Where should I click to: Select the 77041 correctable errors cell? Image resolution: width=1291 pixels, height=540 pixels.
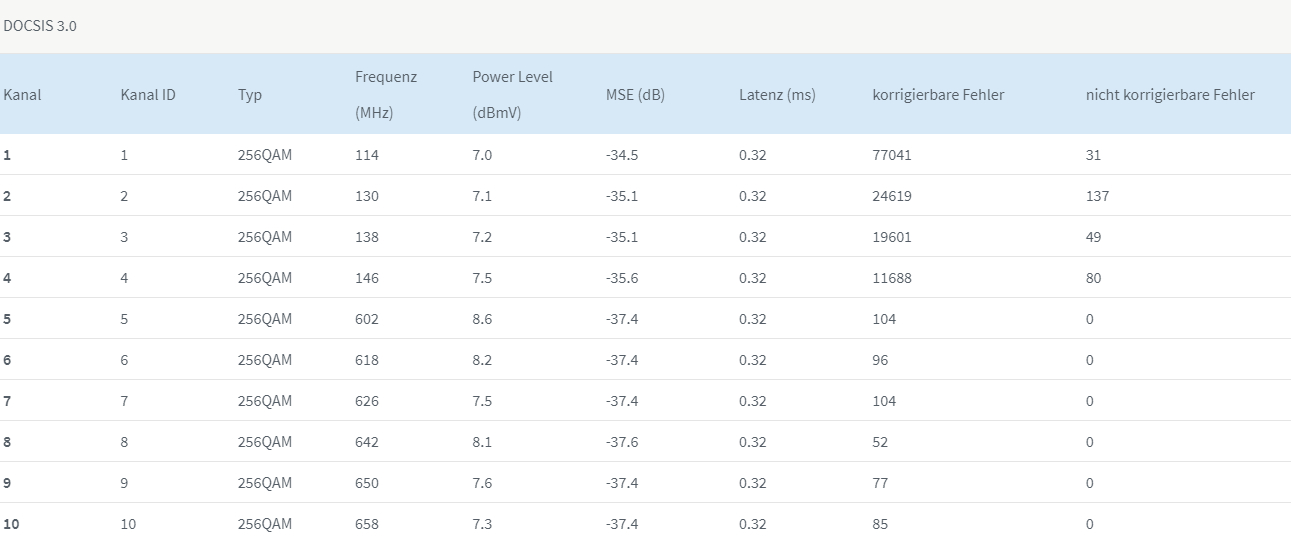892,155
